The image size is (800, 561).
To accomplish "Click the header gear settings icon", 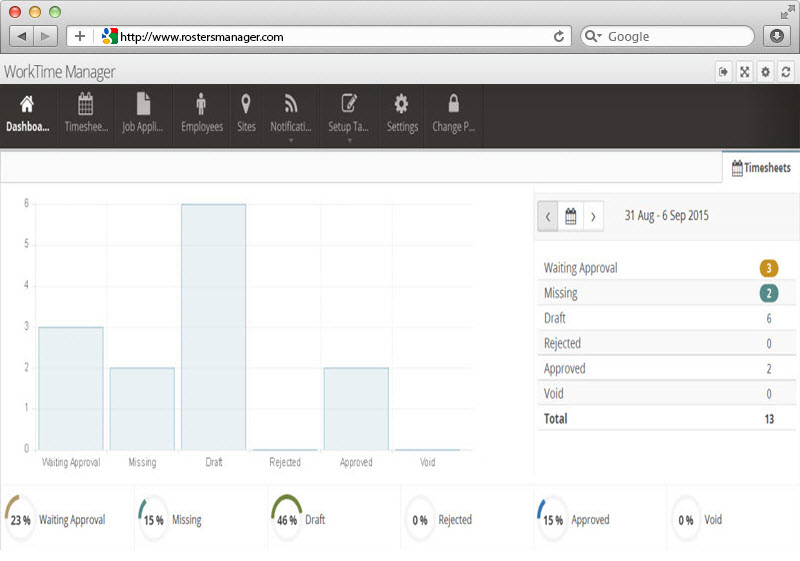I will click(x=765, y=72).
